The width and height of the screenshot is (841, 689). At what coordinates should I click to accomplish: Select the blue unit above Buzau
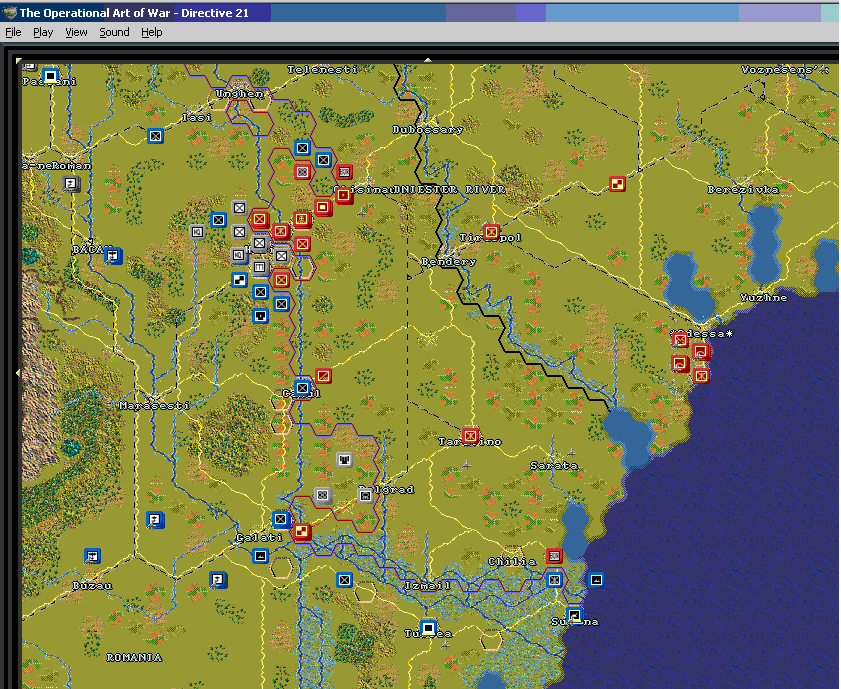point(92,555)
